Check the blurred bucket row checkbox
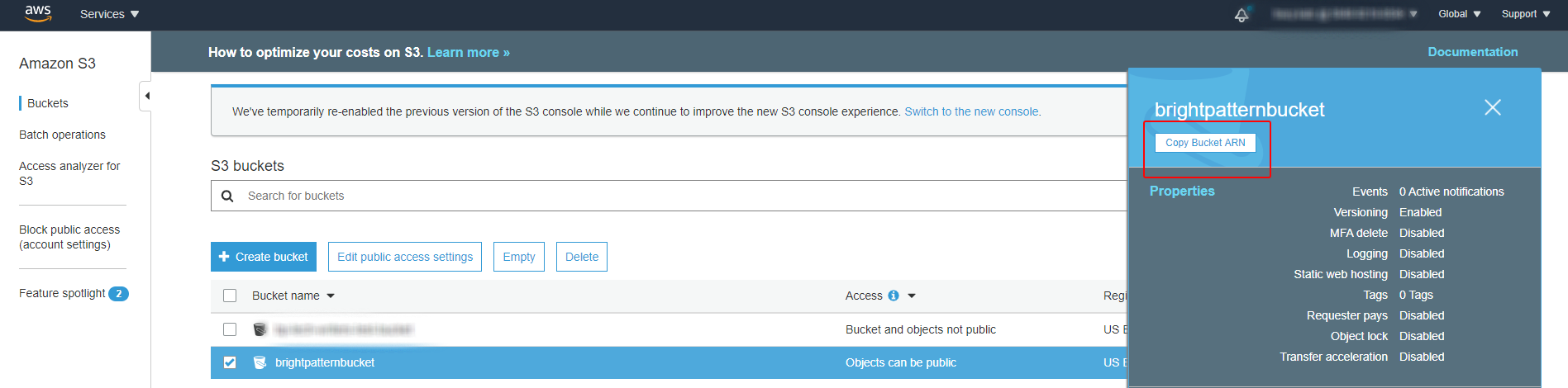 click(230, 329)
